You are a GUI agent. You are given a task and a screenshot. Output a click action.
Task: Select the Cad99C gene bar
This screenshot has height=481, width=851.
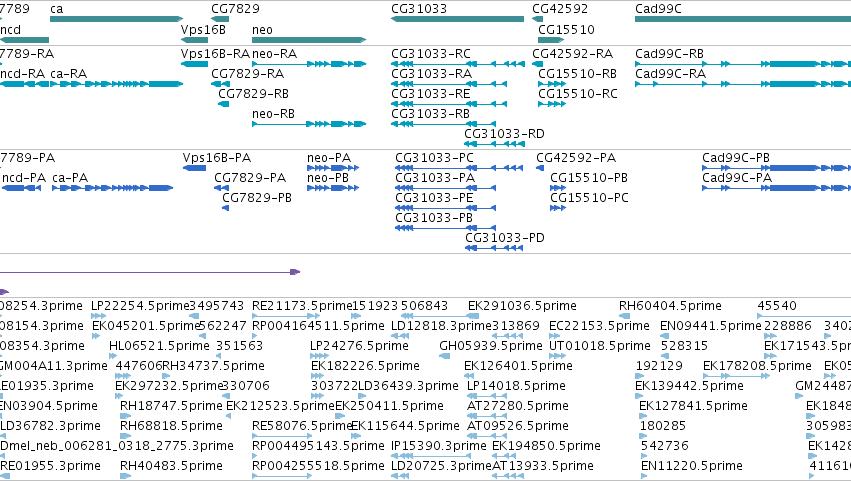point(743,19)
